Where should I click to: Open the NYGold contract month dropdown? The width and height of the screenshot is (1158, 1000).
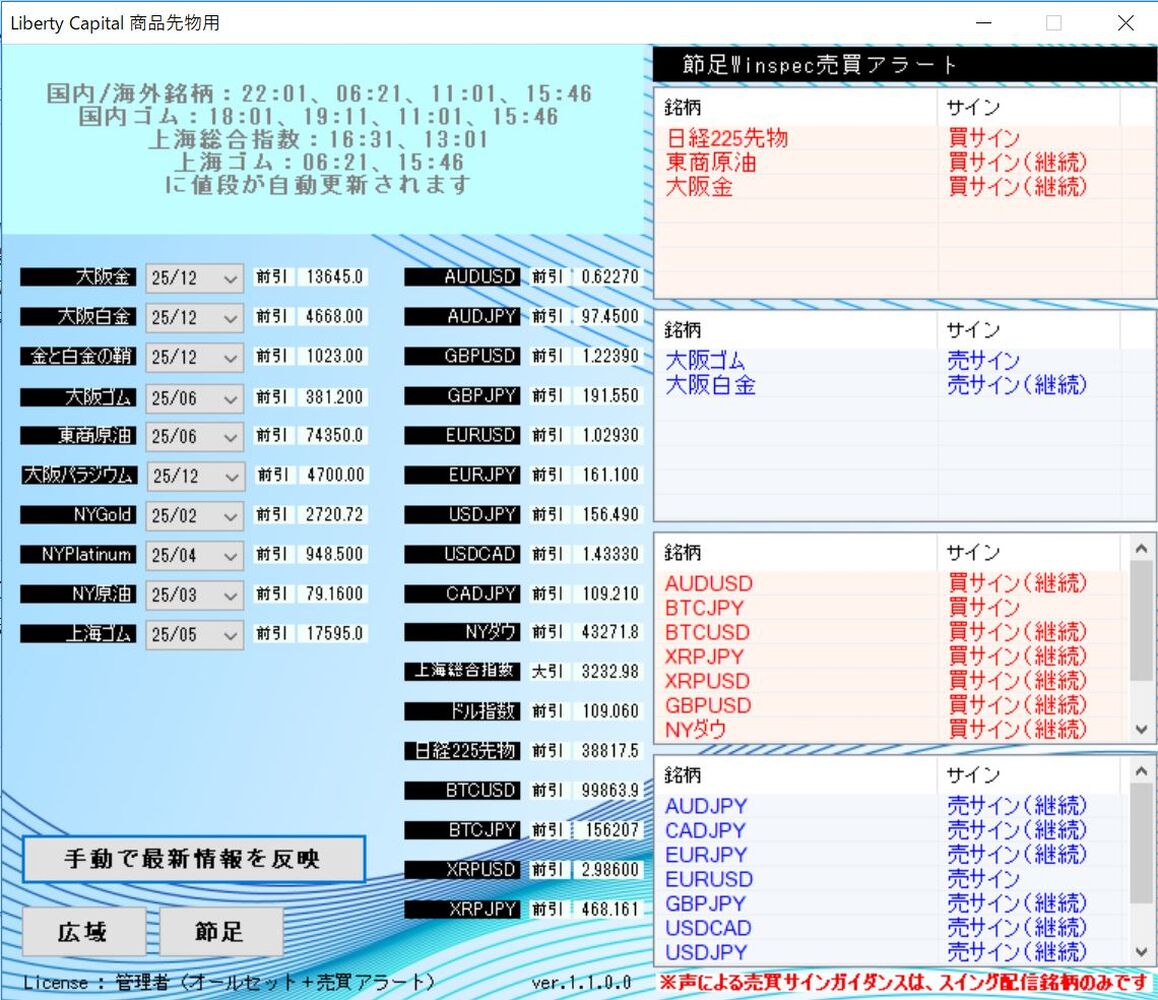click(194, 516)
